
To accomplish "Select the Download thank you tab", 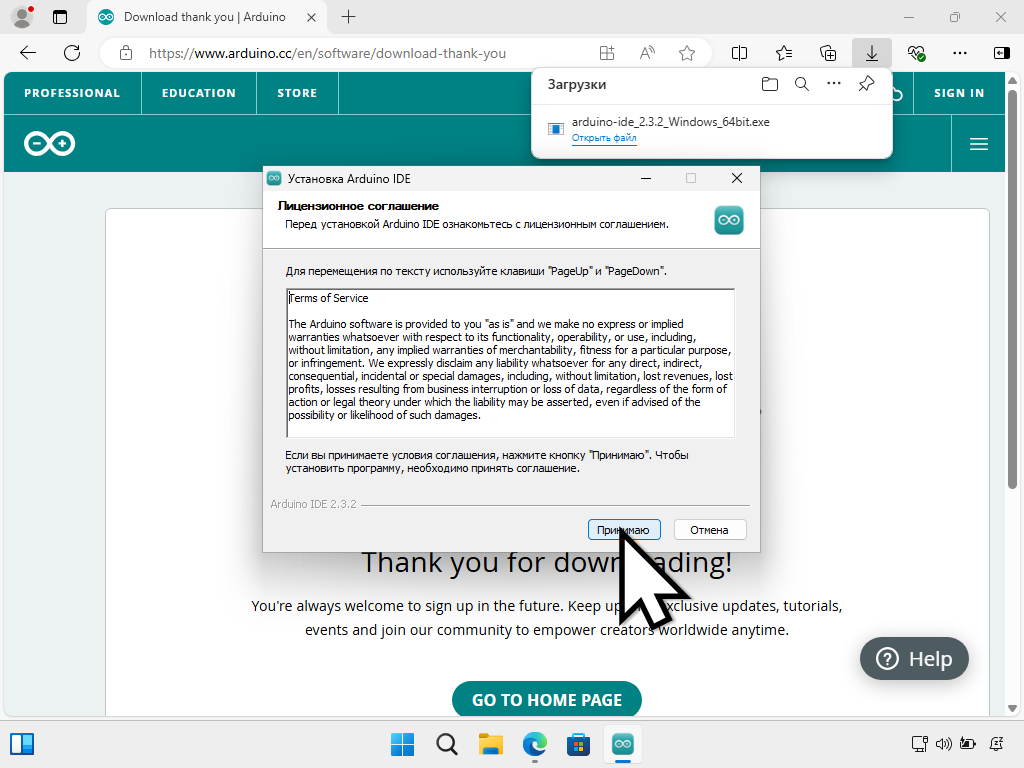I will pyautogui.click(x=204, y=18).
